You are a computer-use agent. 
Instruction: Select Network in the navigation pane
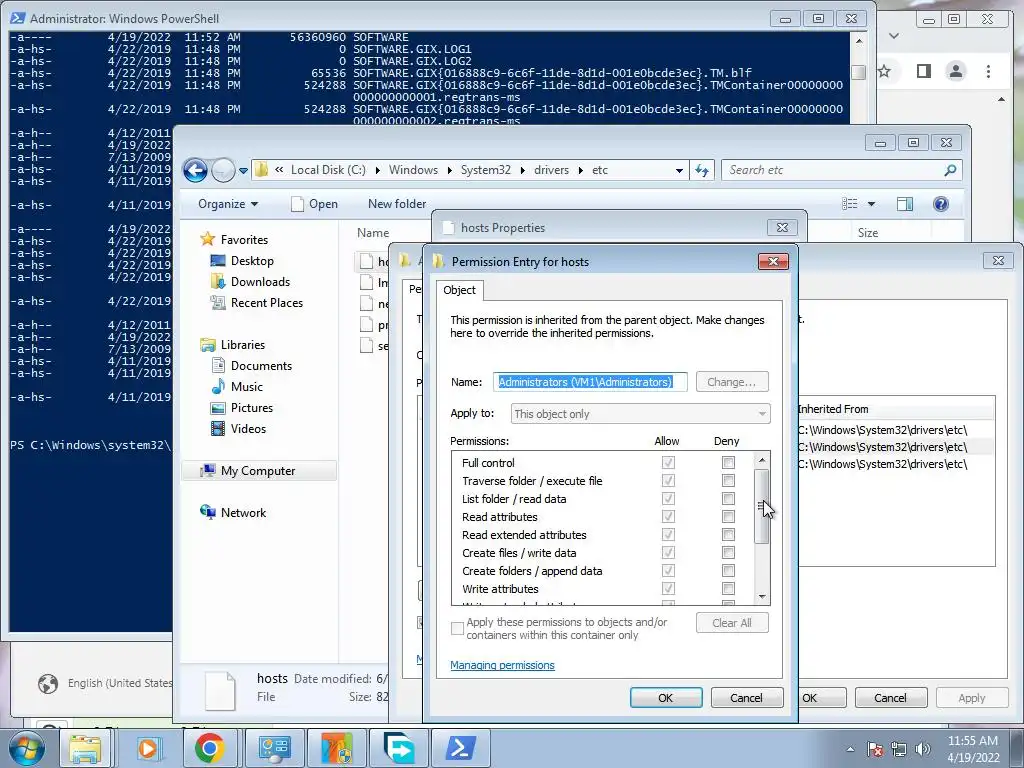[x=243, y=513]
